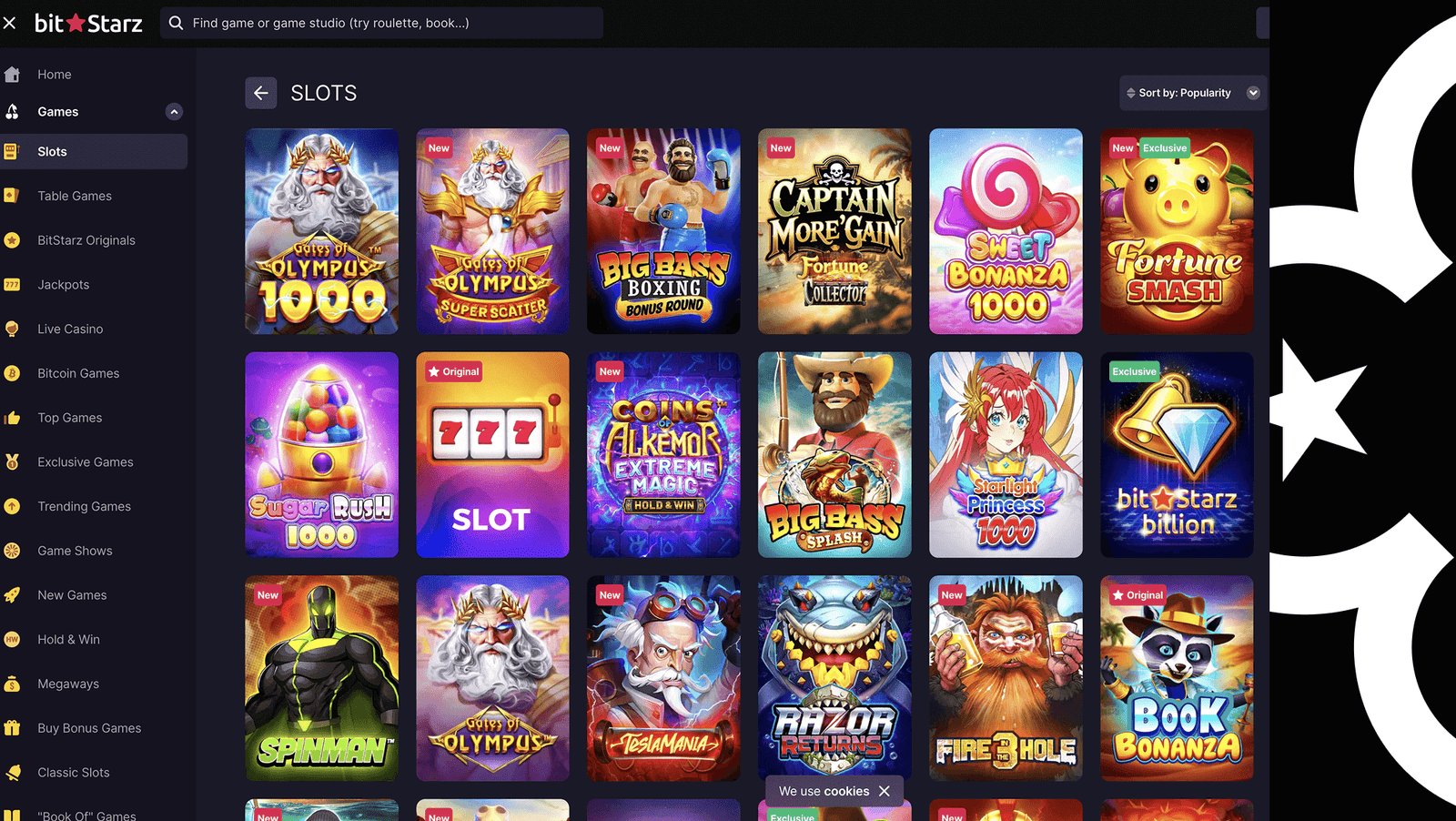The image size is (1456, 821).
Task: Go back using the arrow beside SLOTS
Action: coord(261,93)
